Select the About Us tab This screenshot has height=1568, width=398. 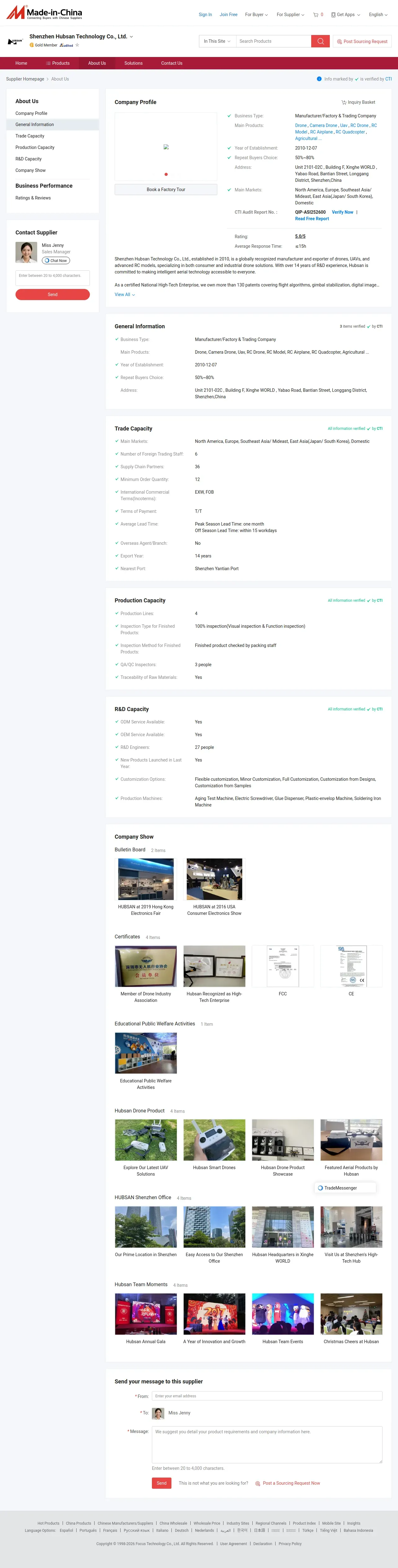[97, 63]
